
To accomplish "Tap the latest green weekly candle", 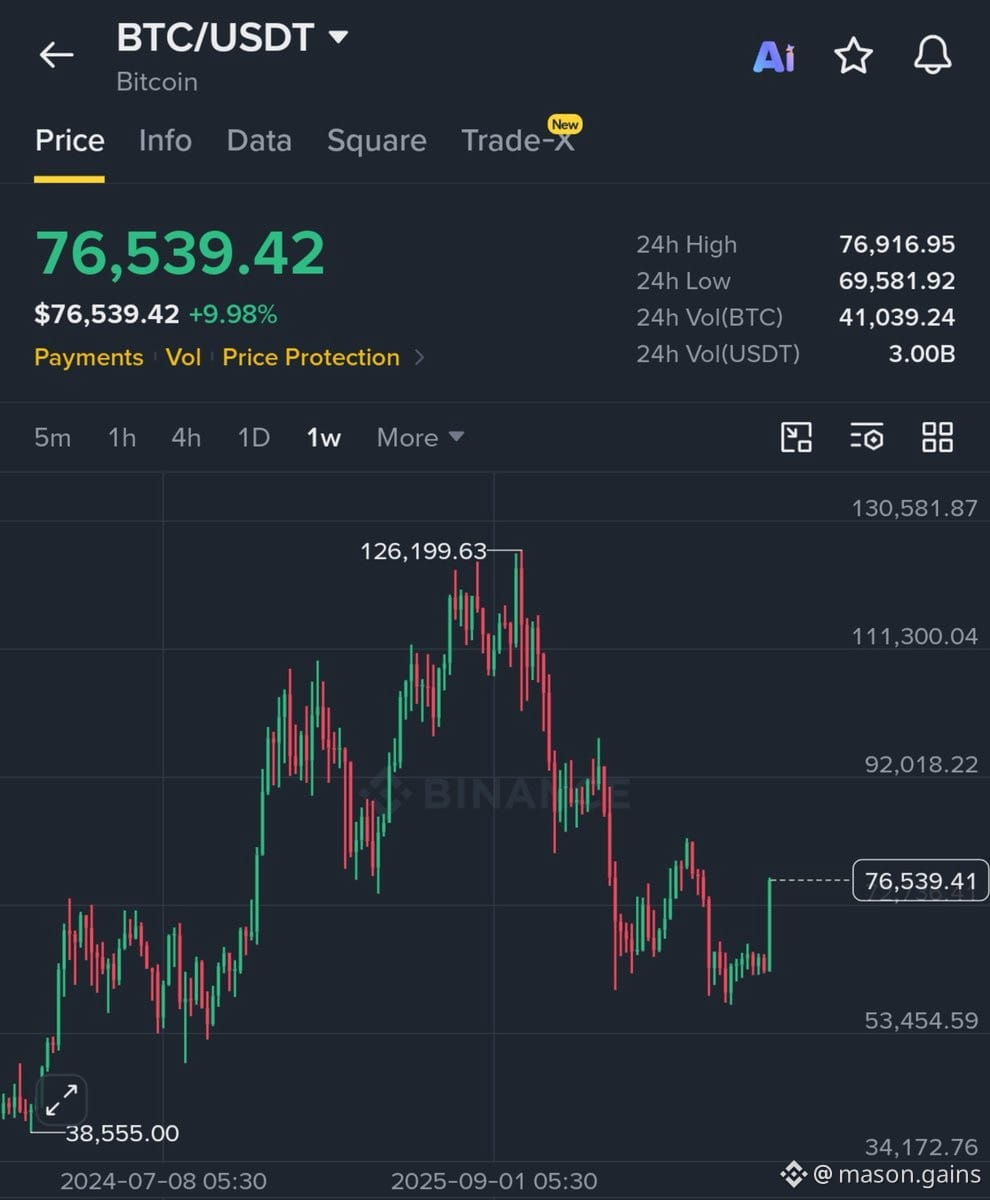I will (770, 925).
